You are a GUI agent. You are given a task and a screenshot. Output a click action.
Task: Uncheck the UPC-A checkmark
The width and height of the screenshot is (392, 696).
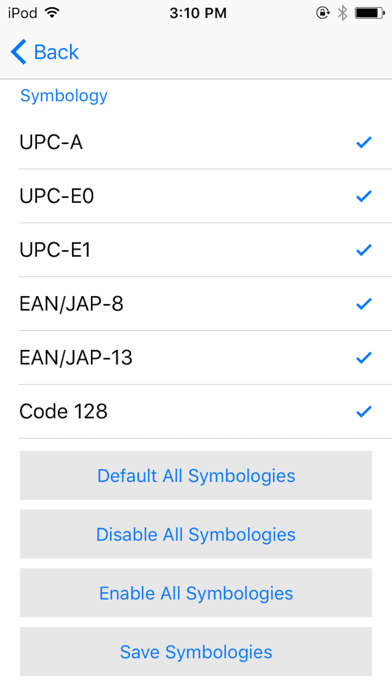point(364,142)
